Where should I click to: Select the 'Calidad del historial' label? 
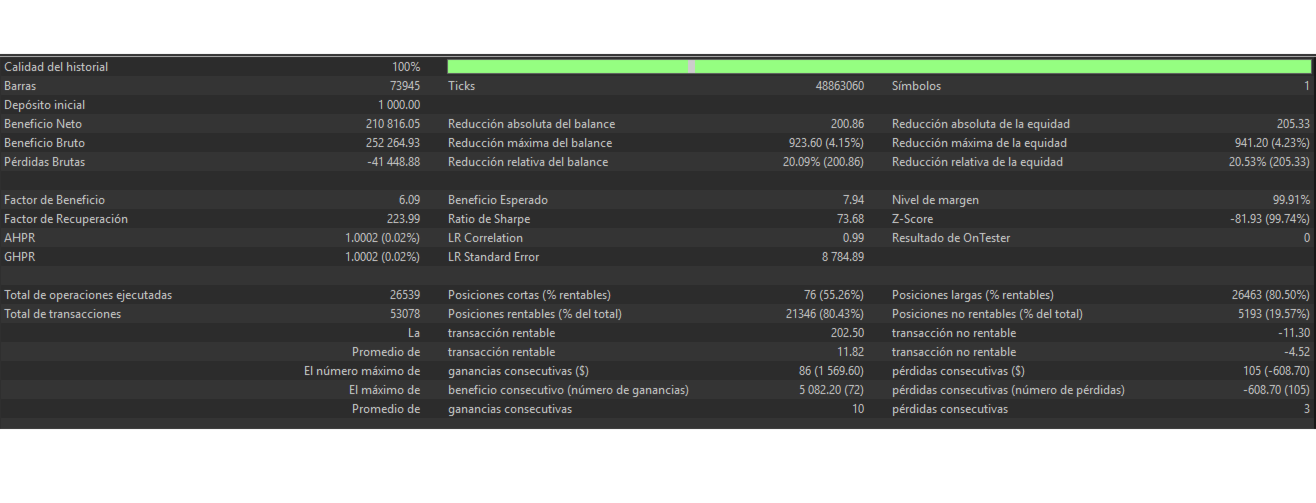click(x=56, y=67)
